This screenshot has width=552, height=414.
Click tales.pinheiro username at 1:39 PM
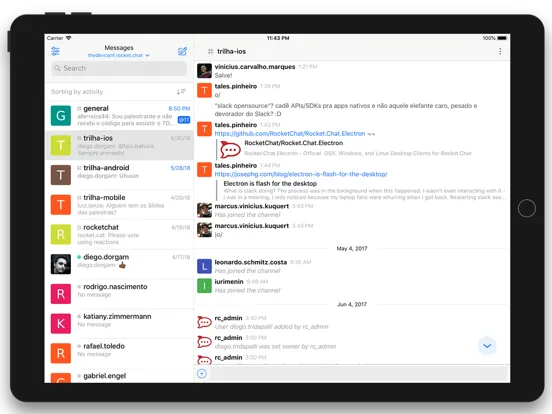coord(236,86)
